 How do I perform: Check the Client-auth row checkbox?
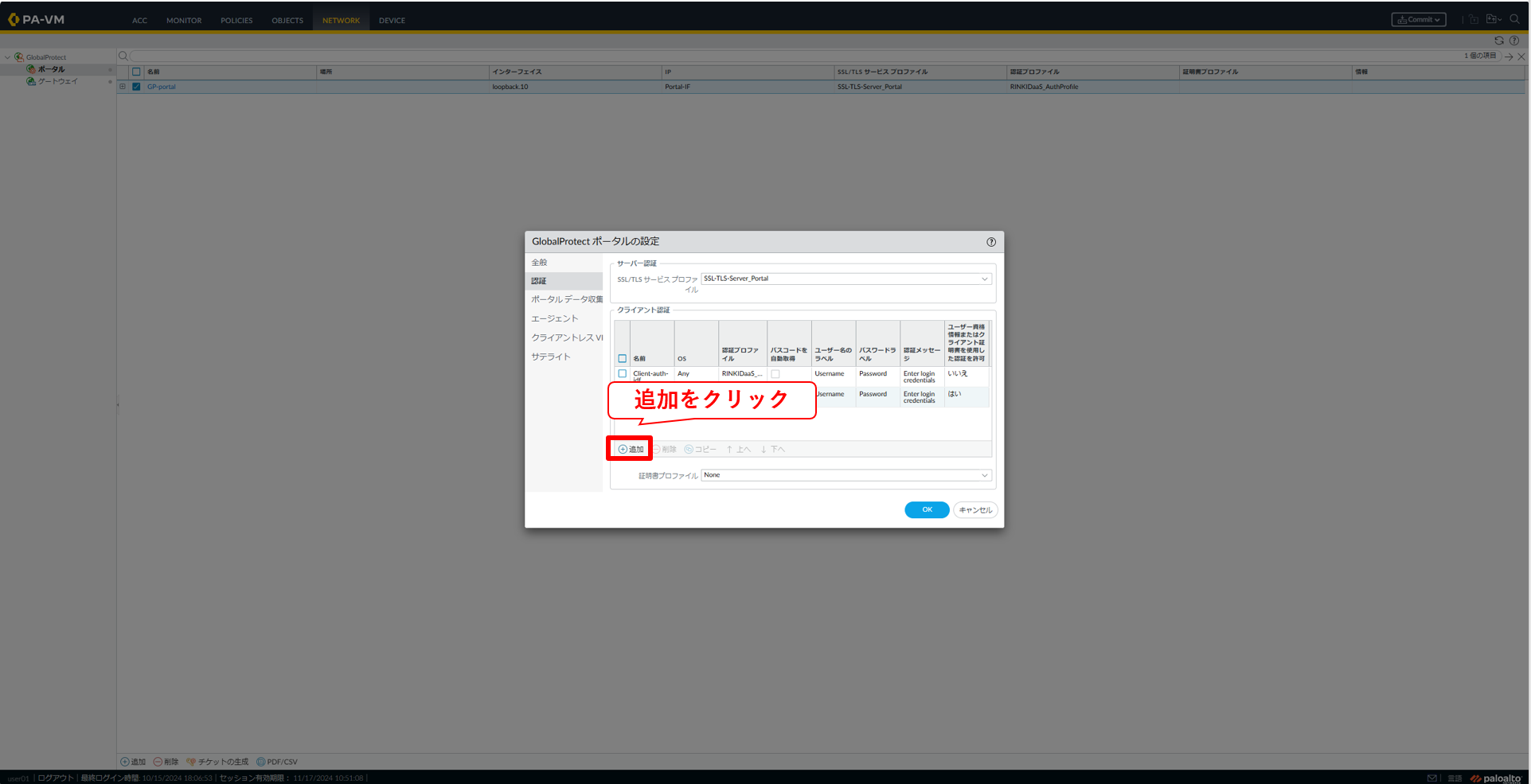[623, 373]
